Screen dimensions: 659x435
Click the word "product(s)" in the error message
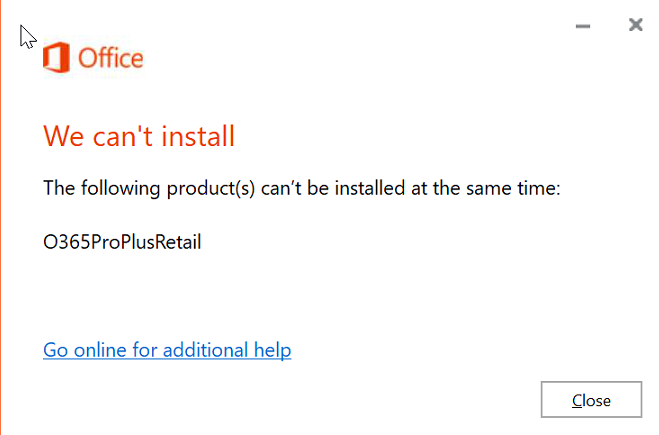click(x=198, y=187)
